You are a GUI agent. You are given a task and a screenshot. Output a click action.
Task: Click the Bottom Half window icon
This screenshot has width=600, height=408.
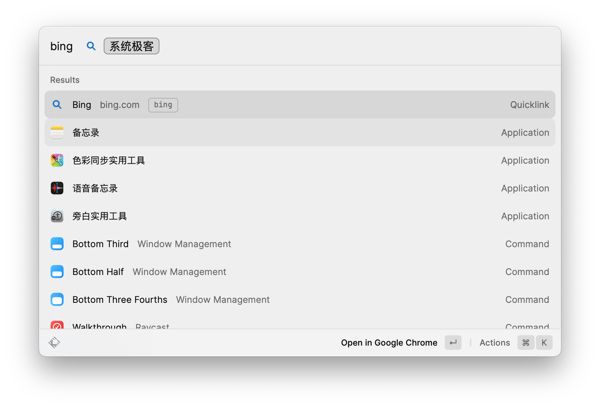coord(57,272)
